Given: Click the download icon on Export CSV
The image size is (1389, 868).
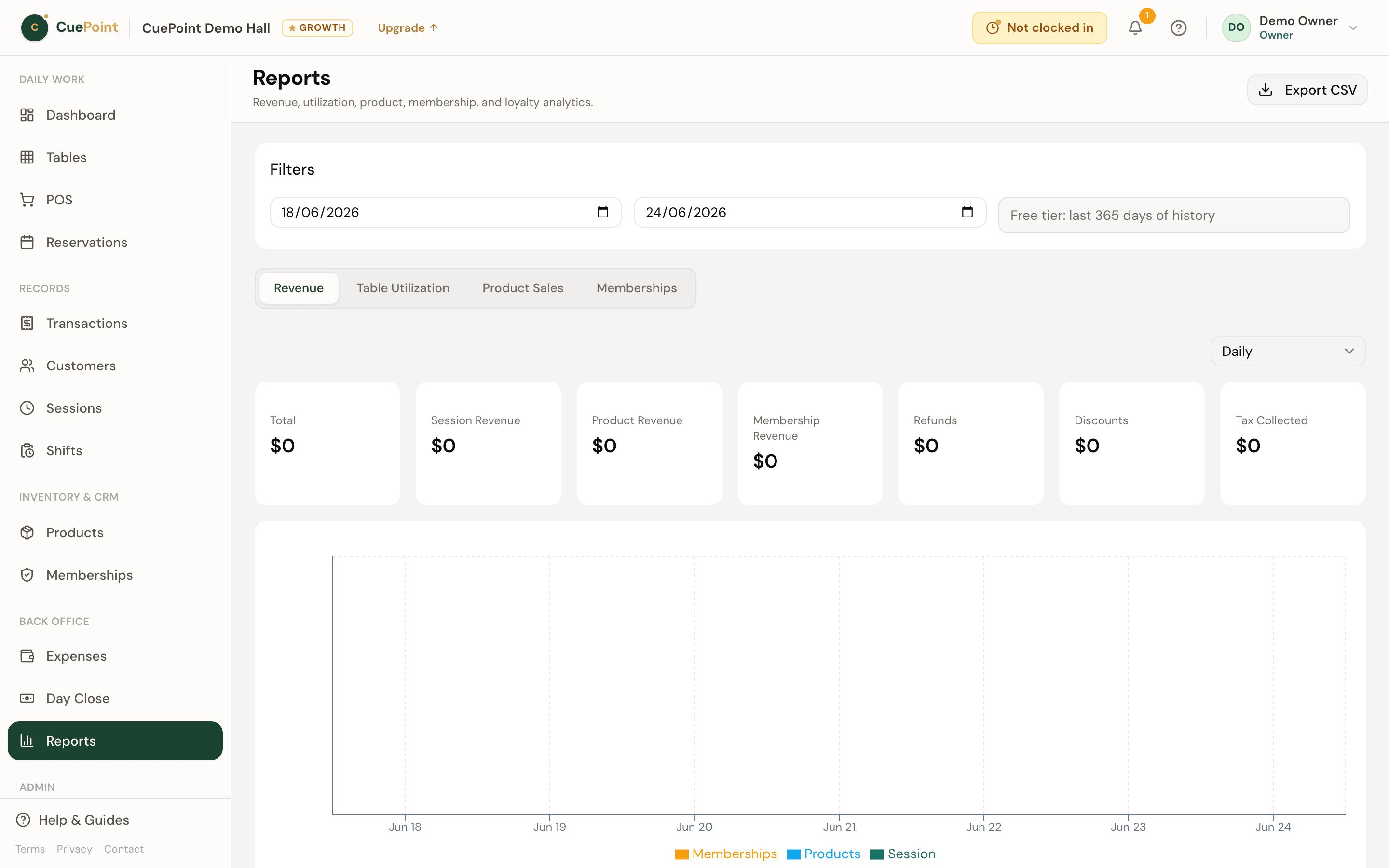Looking at the screenshot, I should 1266,90.
